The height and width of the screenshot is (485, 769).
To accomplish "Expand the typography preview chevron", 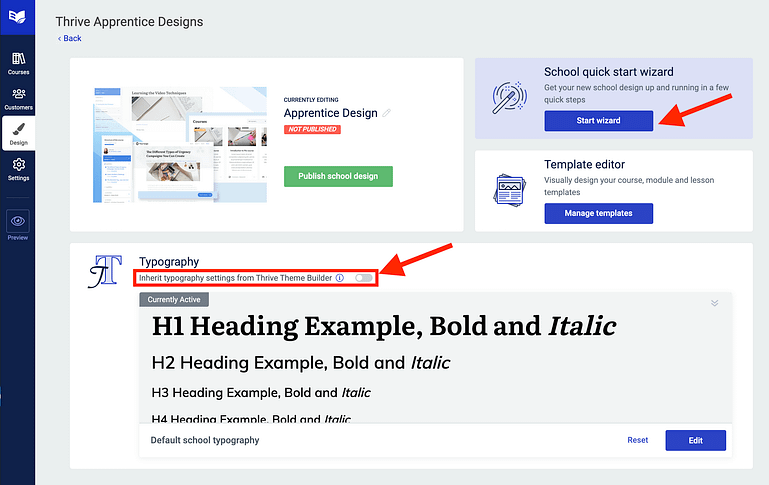I will pos(715,303).
